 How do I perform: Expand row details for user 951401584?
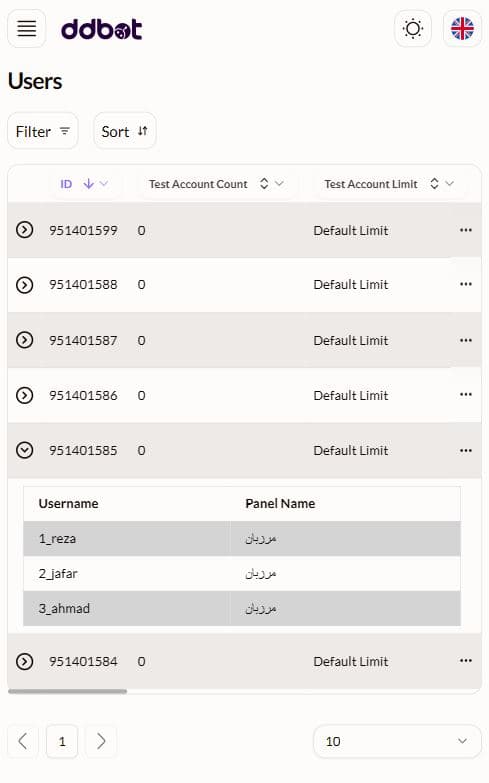click(x=24, y=661)
